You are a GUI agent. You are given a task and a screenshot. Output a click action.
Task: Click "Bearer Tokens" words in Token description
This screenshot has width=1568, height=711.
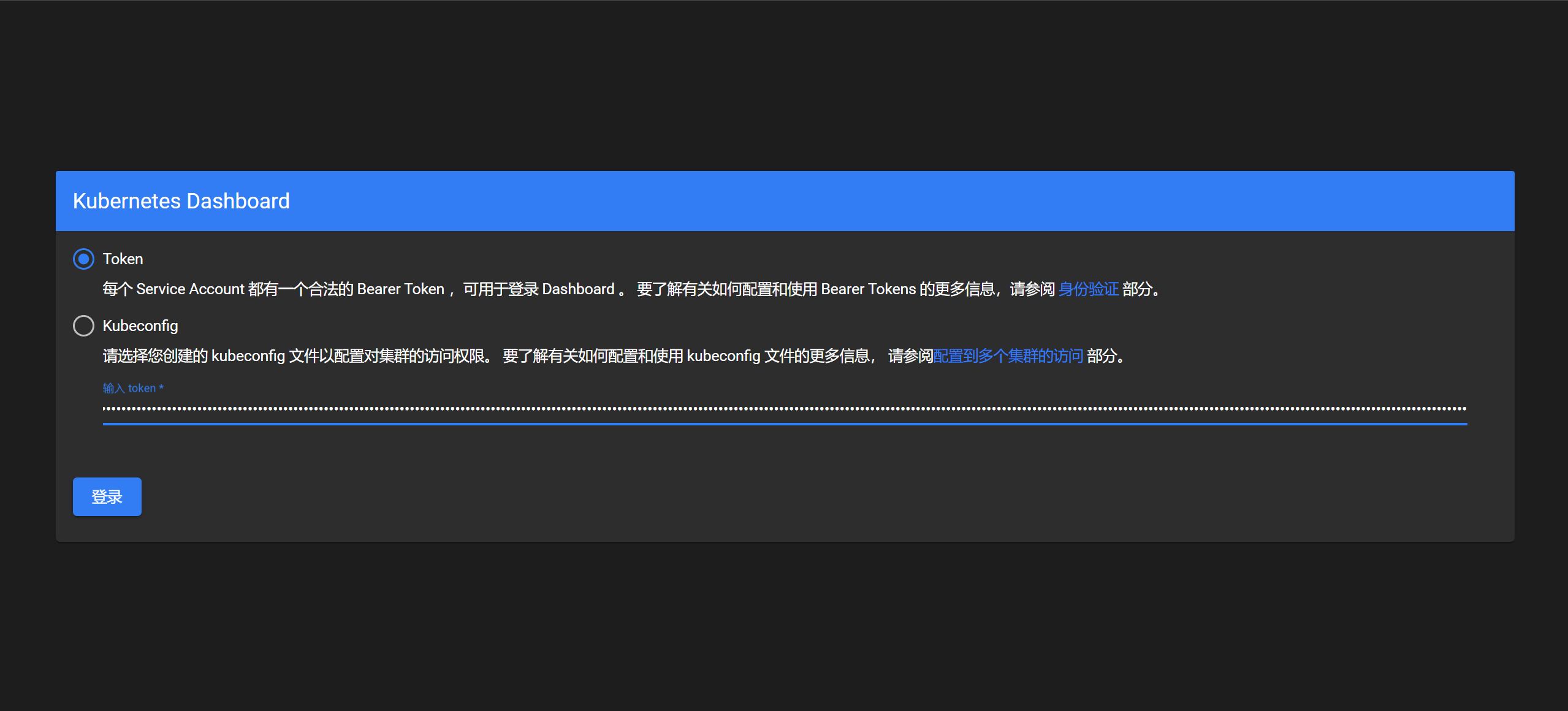point(868,289)
